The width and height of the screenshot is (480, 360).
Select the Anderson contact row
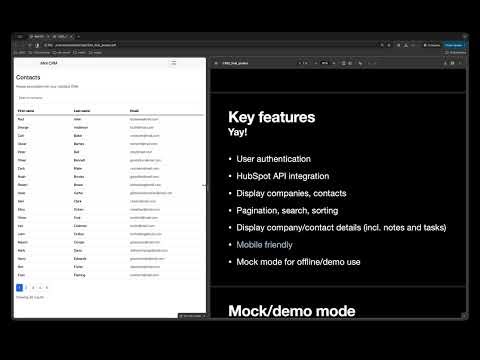point(110,127)
